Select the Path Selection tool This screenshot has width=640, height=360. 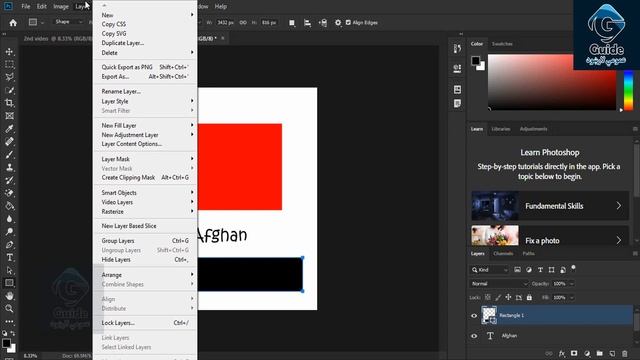pos(9,270)
